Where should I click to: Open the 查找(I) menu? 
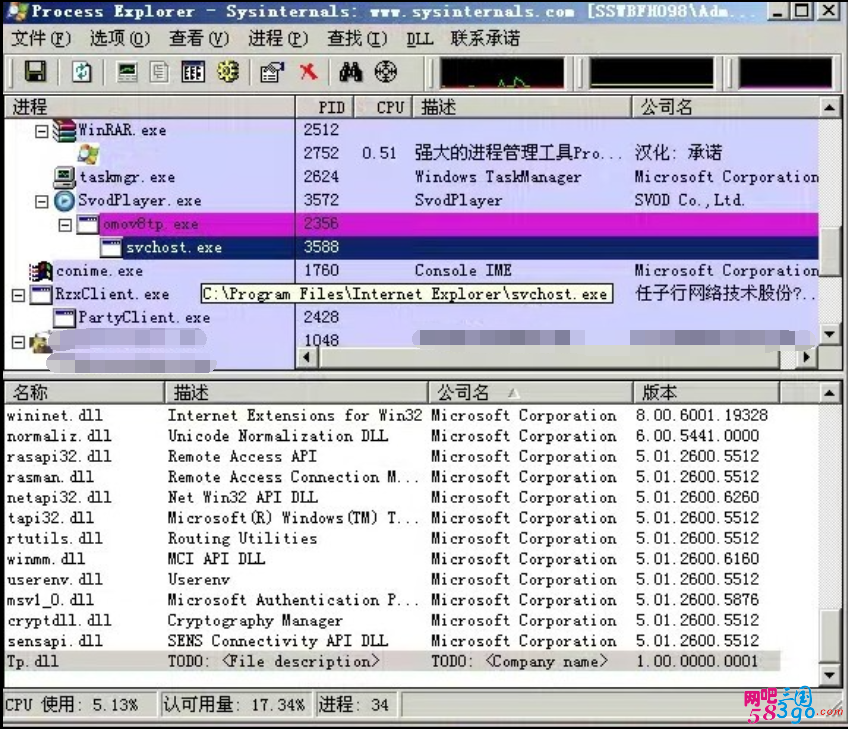[x=357, y=38]
